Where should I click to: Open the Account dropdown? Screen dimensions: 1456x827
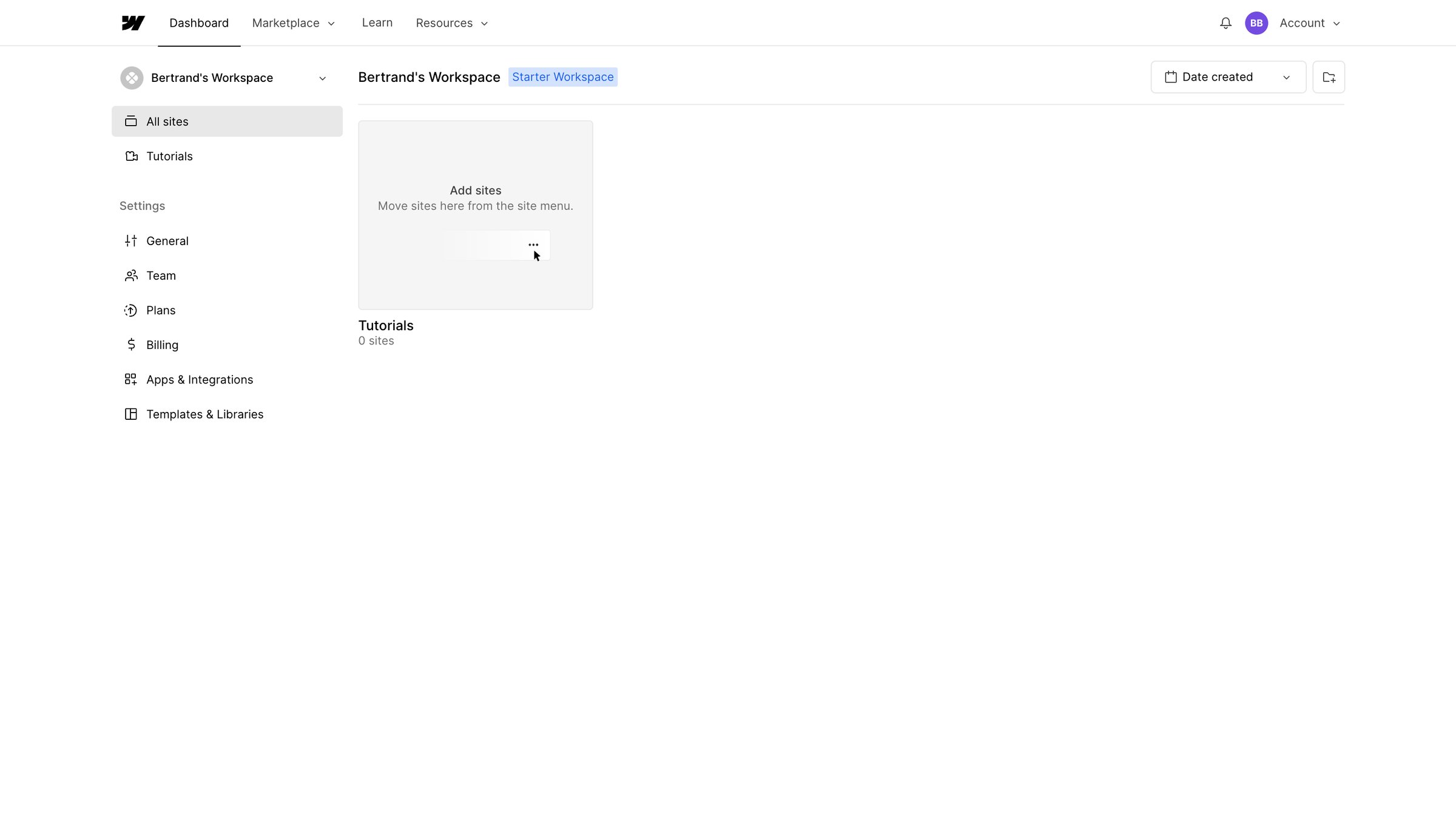coord(1310,23)
